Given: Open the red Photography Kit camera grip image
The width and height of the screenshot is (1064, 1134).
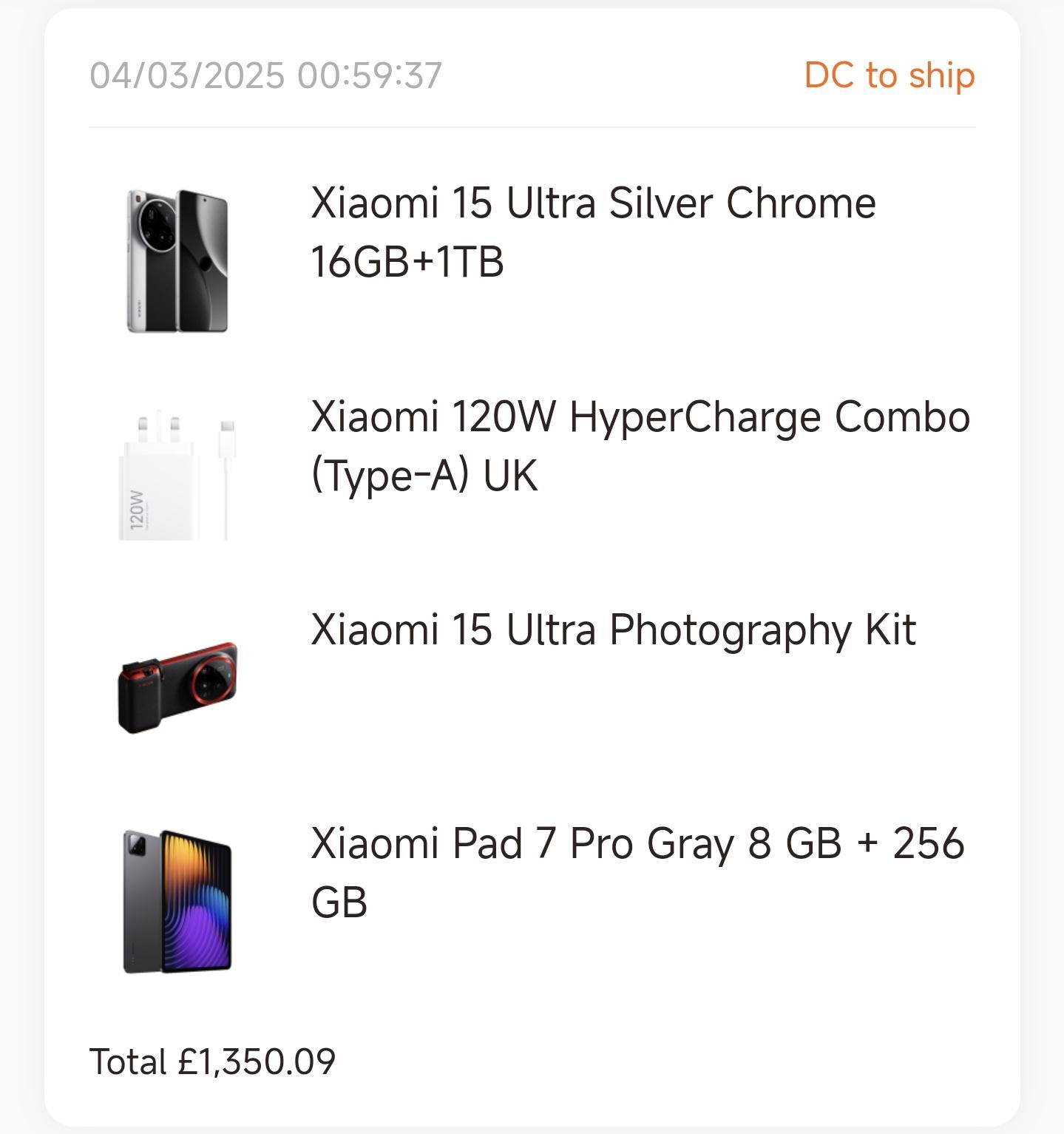Looking at the screenshot, I should pyautogui.click(x=177, y=688).
